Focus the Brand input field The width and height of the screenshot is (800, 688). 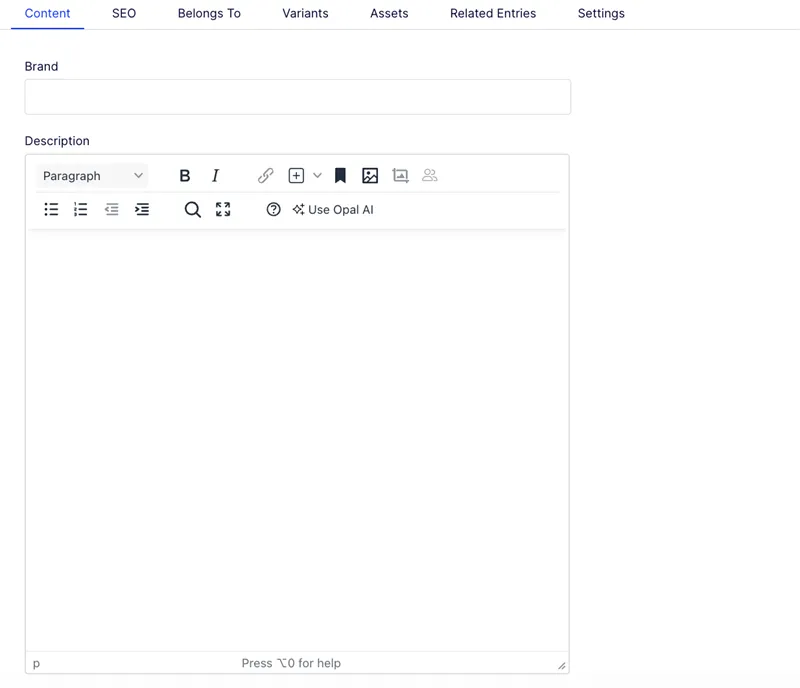point(297,97)
